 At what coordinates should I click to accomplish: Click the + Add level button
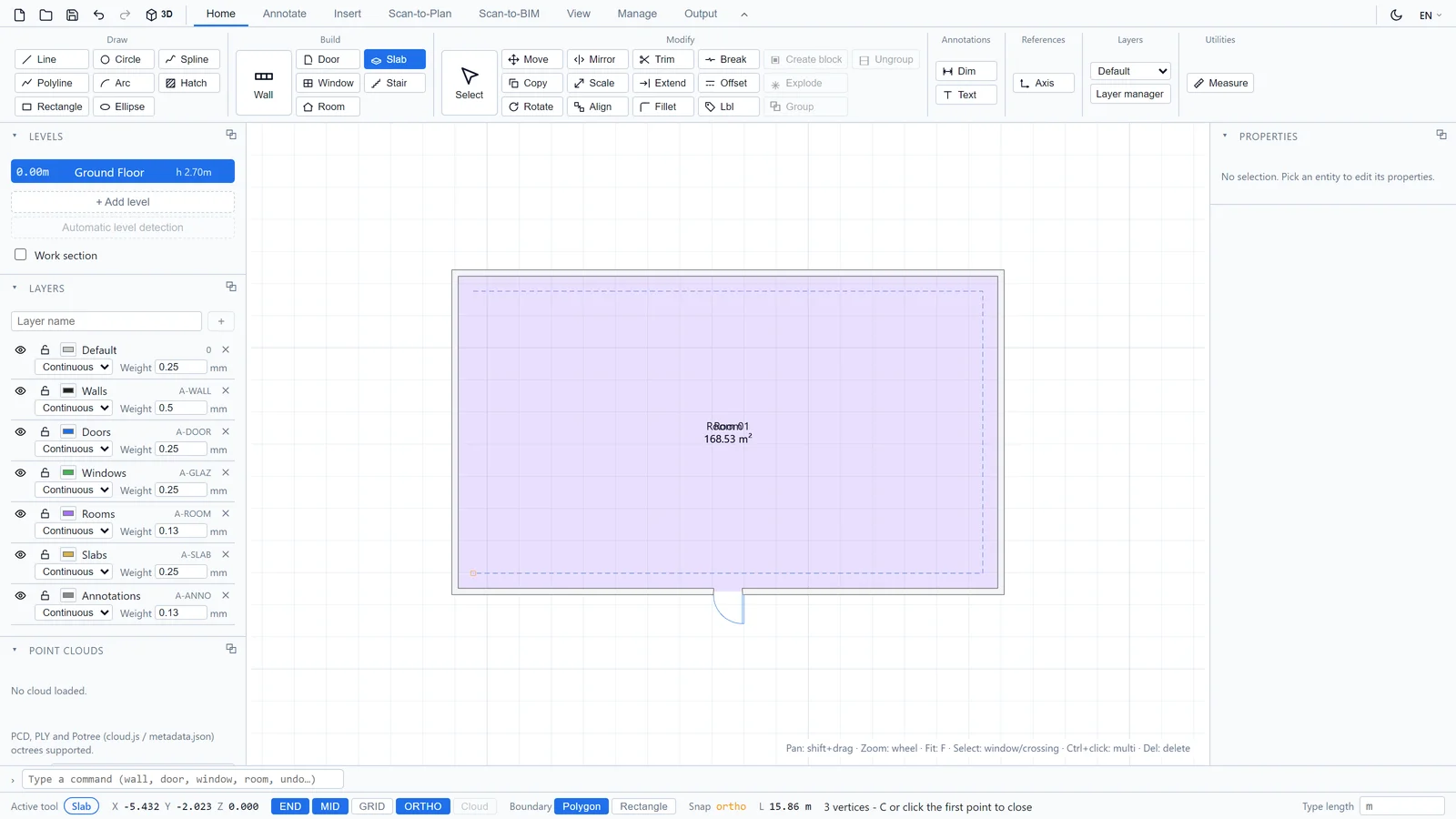pyautogui.click(x=123, y=202)
